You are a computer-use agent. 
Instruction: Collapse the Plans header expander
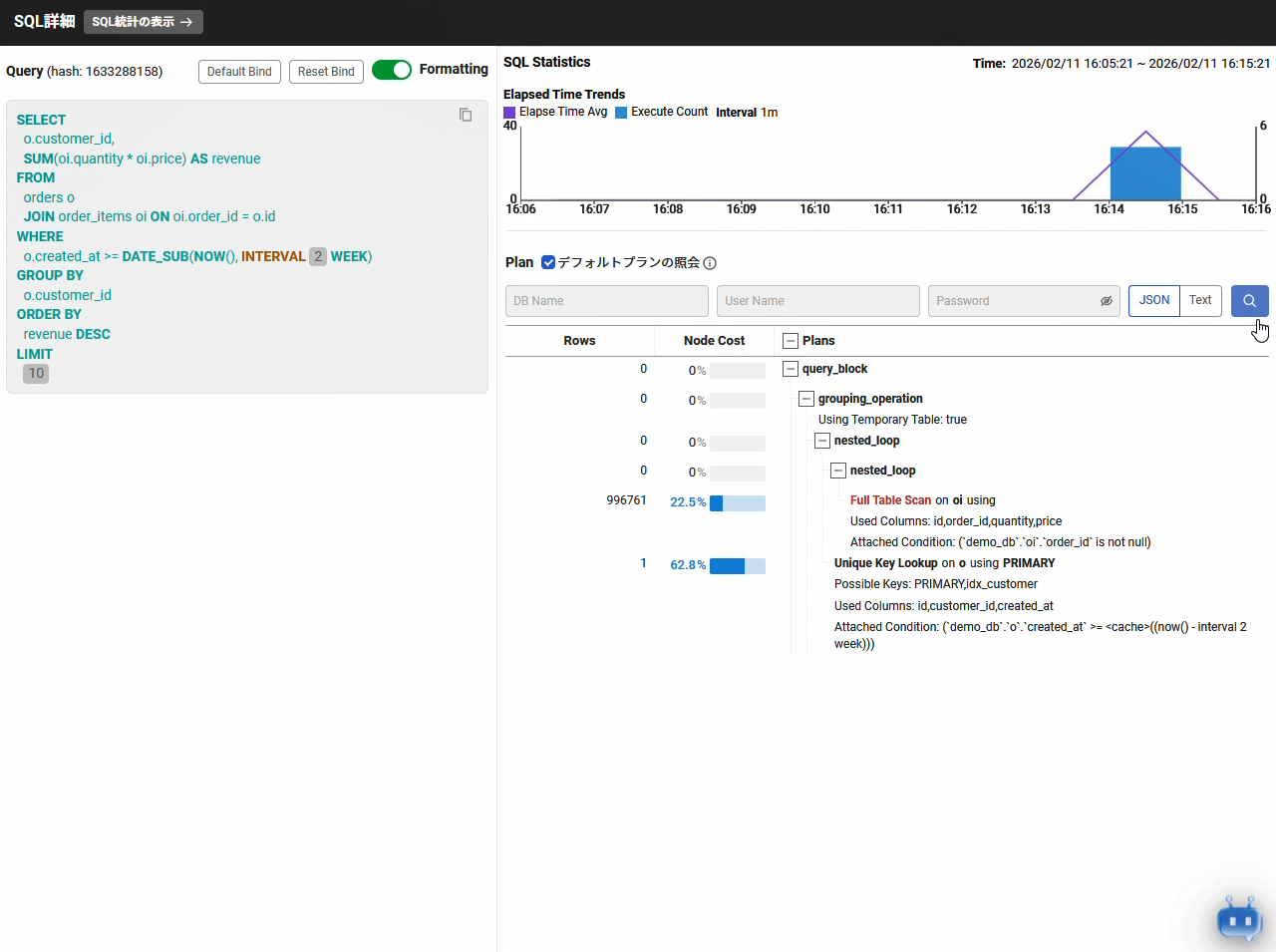pyautogui.click(x=791, y=341)
